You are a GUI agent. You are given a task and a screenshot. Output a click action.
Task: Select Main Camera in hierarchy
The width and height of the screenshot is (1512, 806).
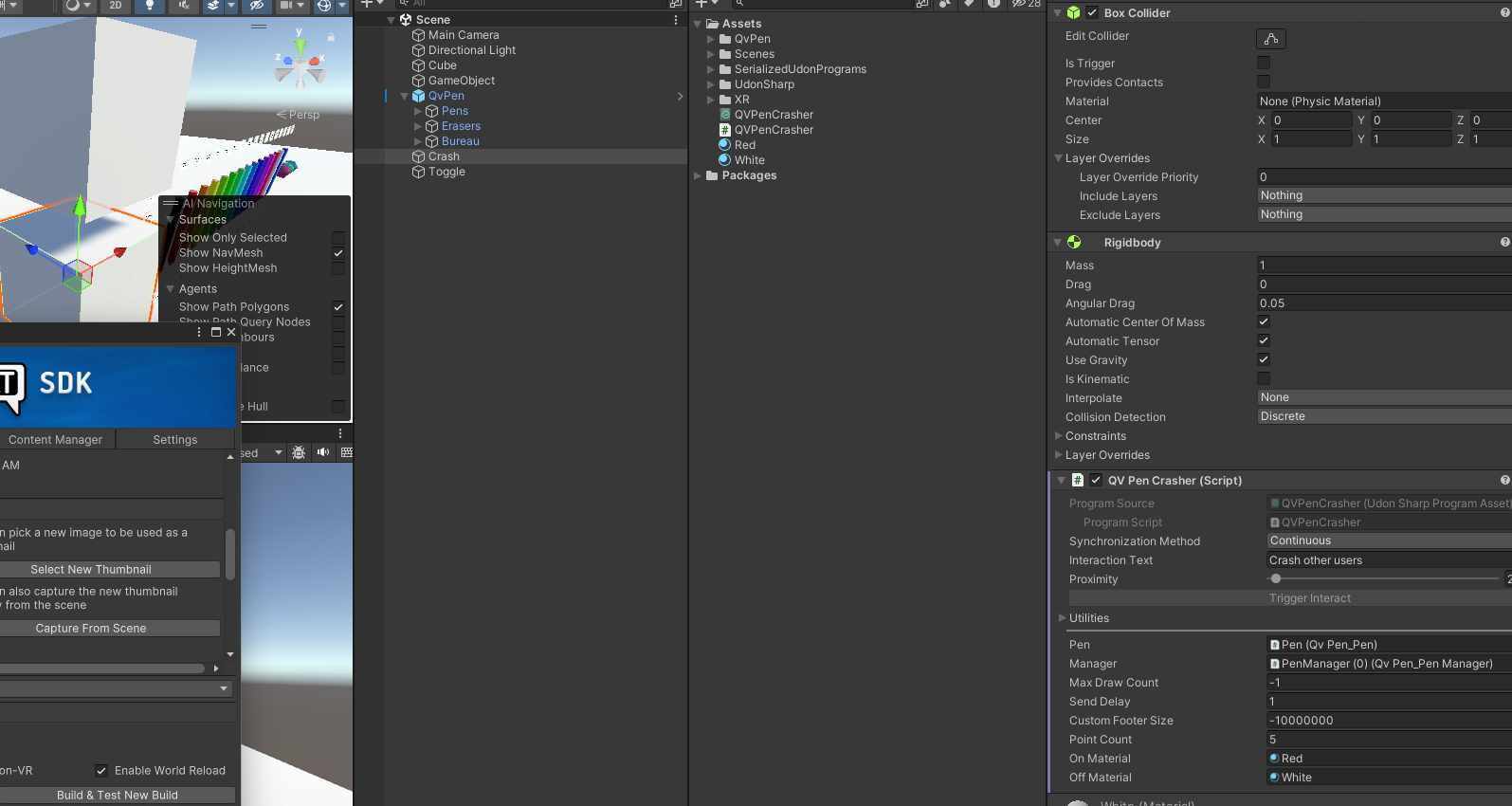click(x=464, y=35)
